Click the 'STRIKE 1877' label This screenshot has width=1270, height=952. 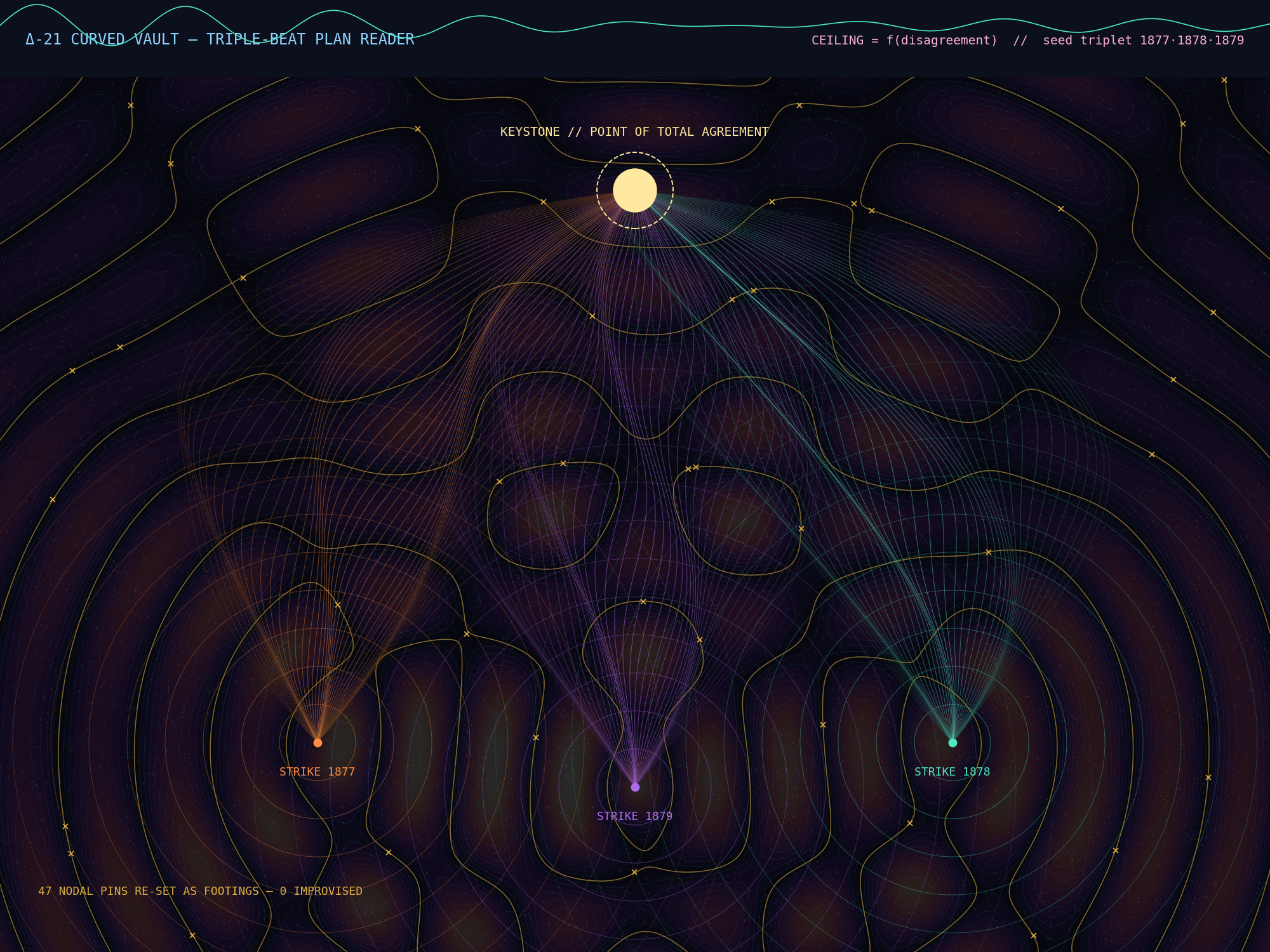[317, 772]
